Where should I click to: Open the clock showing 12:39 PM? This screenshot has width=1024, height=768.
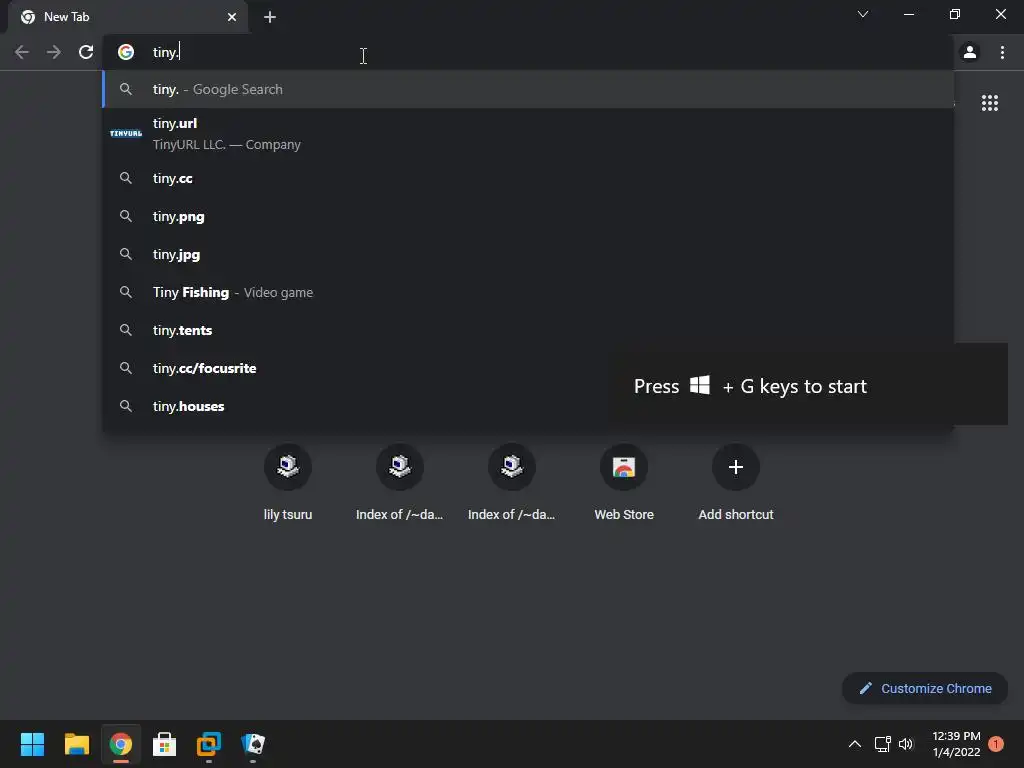tap(956, 744)
